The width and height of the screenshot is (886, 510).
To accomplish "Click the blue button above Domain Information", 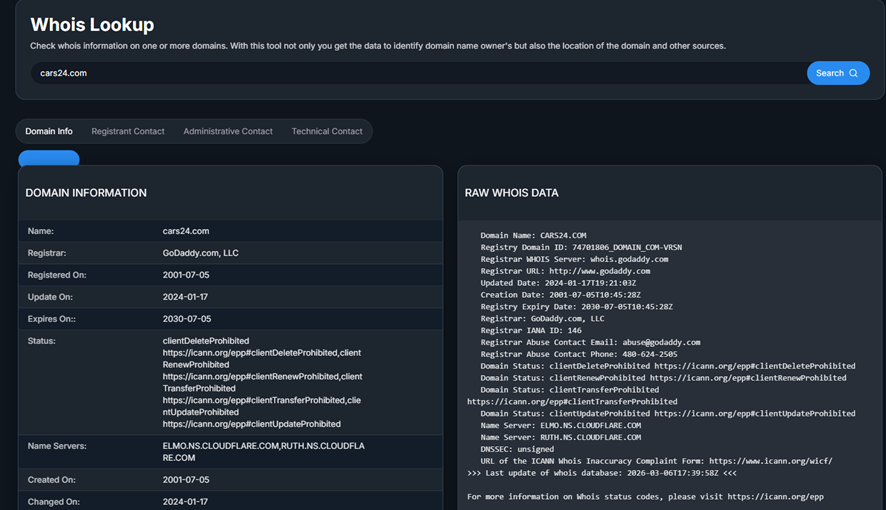I will (x=49, y=158).
